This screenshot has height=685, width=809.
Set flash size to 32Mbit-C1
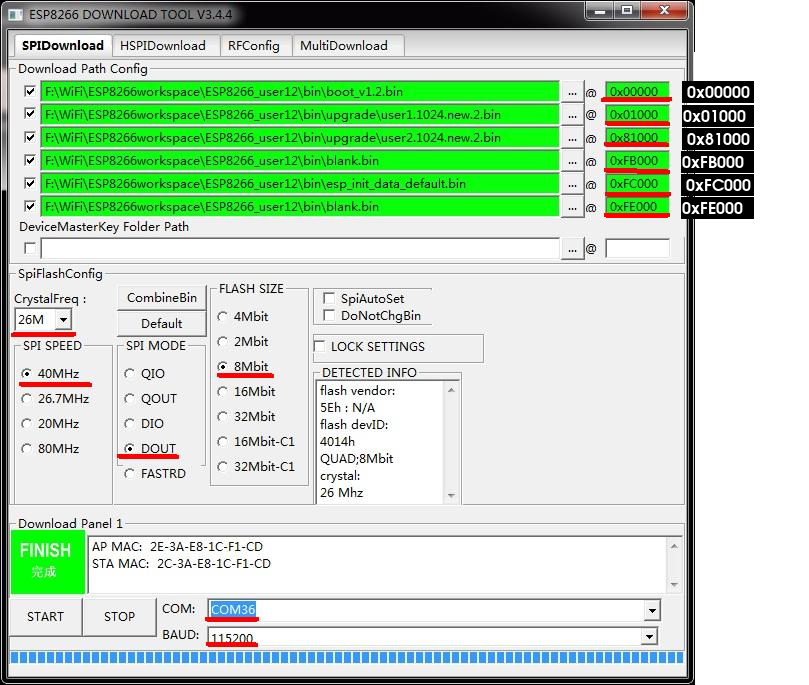256,466
